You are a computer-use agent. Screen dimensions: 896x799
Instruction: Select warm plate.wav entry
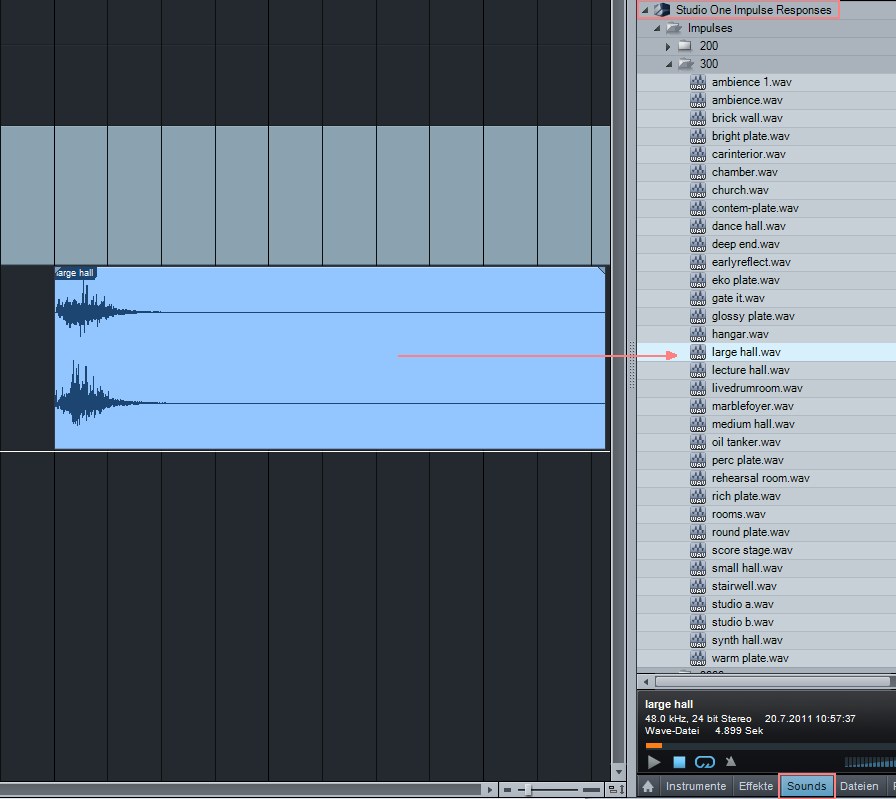[766, 658]
